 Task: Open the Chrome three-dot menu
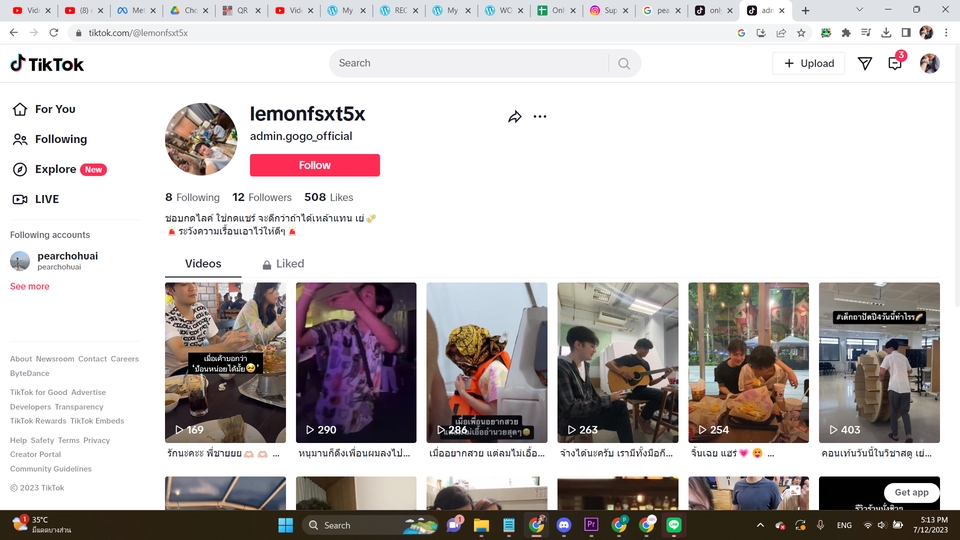tap(946, 33)
